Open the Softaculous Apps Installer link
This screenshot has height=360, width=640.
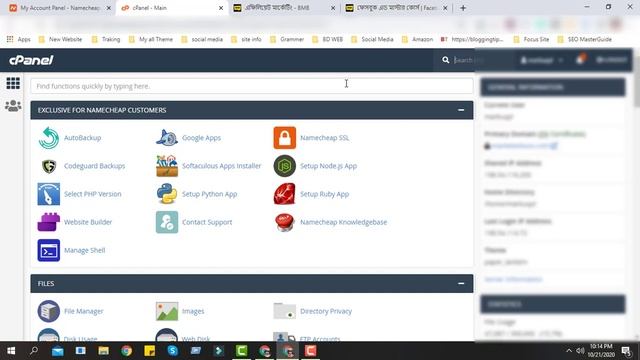[x=222, y=166]
